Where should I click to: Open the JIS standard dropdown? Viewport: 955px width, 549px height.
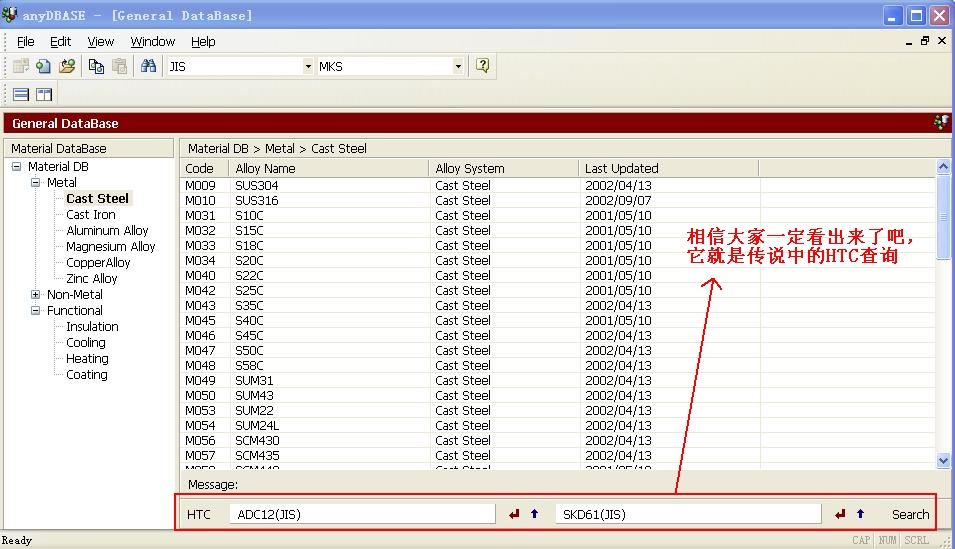tap(308, 66)
